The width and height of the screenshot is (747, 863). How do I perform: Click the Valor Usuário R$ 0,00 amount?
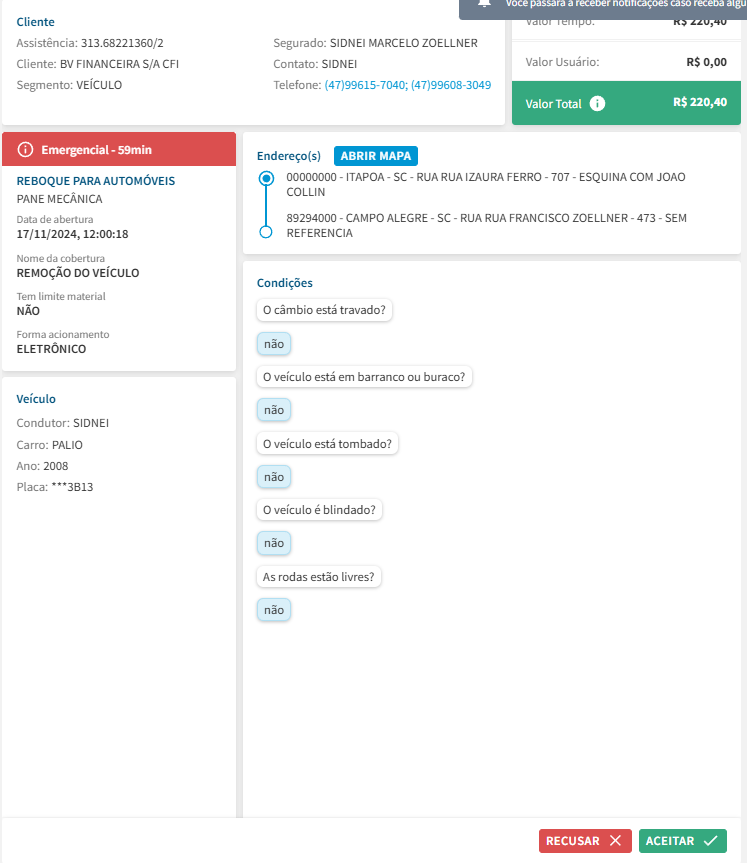tap(706, 62)
